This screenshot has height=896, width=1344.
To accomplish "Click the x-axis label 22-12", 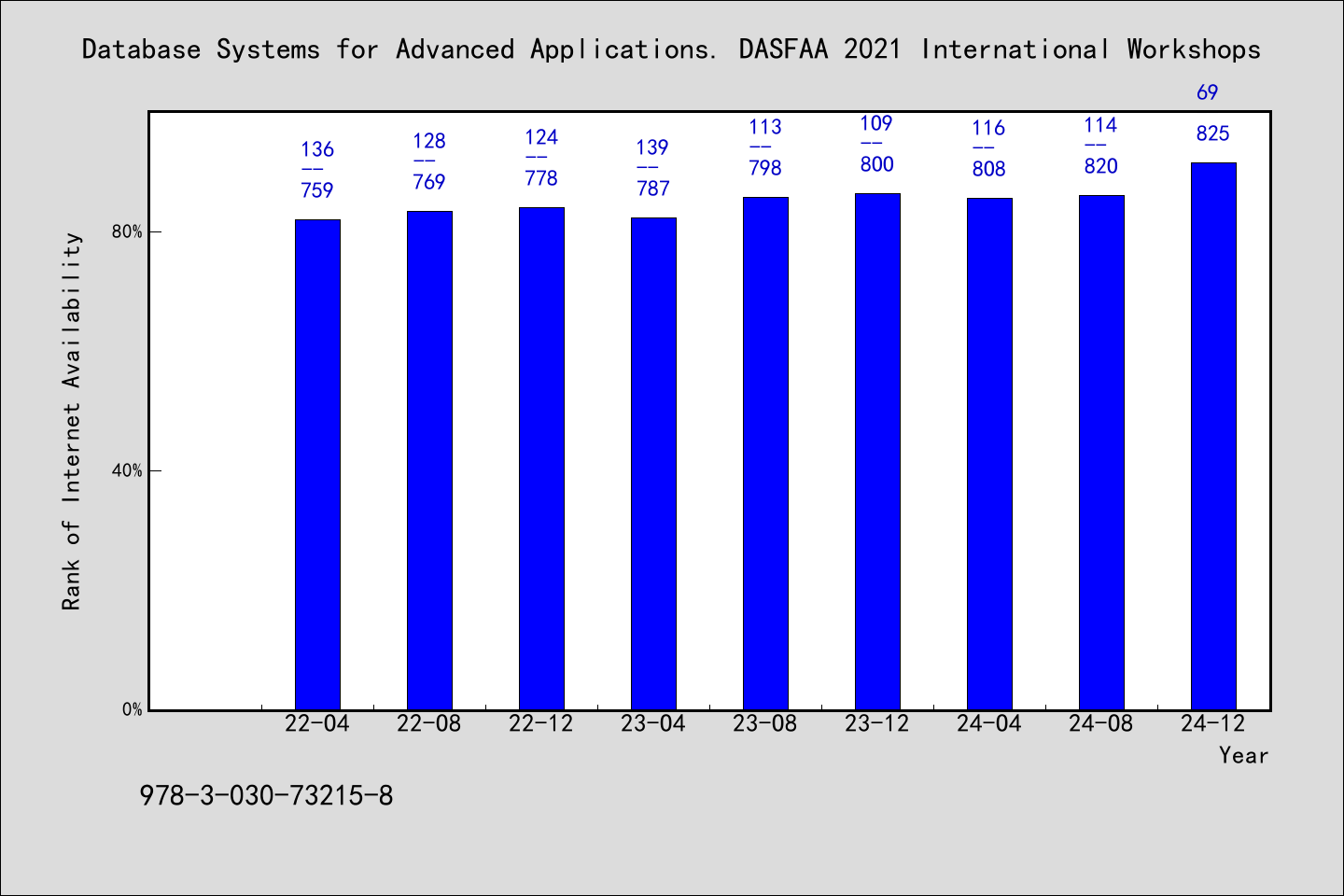I will point(541,723).
